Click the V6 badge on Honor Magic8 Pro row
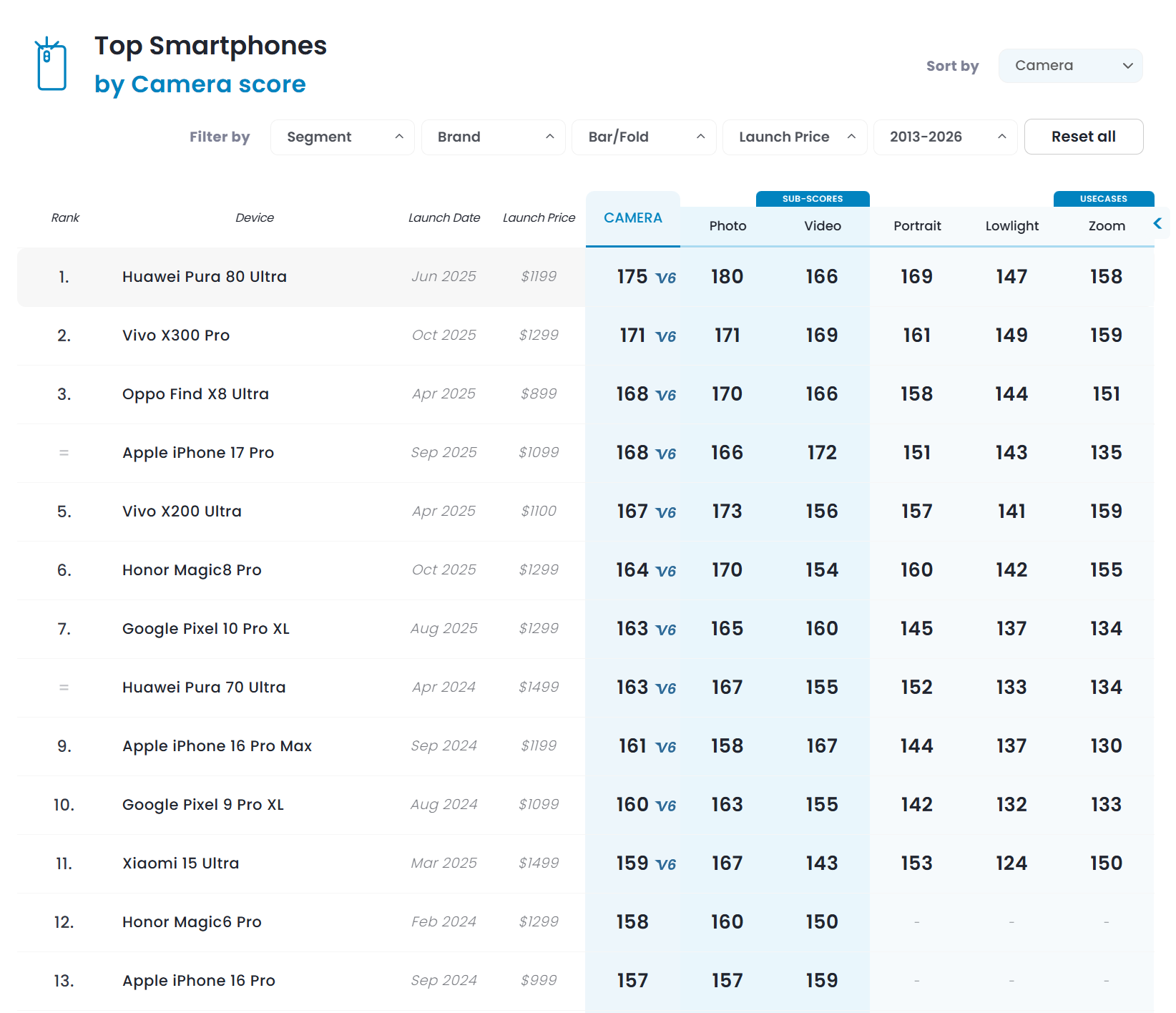 coord(666,571)
